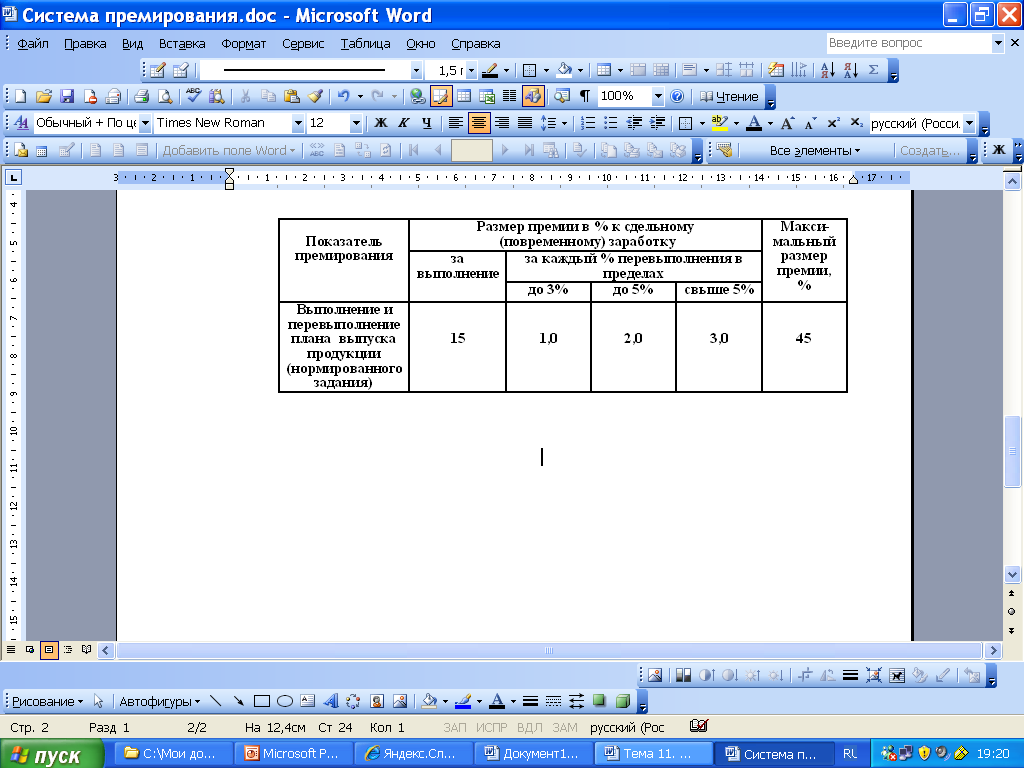This screenshot has width=1024, height=768.
Task: Click the Format Painter brush icon
Action: pyautogui.click(x=315, y=97)
